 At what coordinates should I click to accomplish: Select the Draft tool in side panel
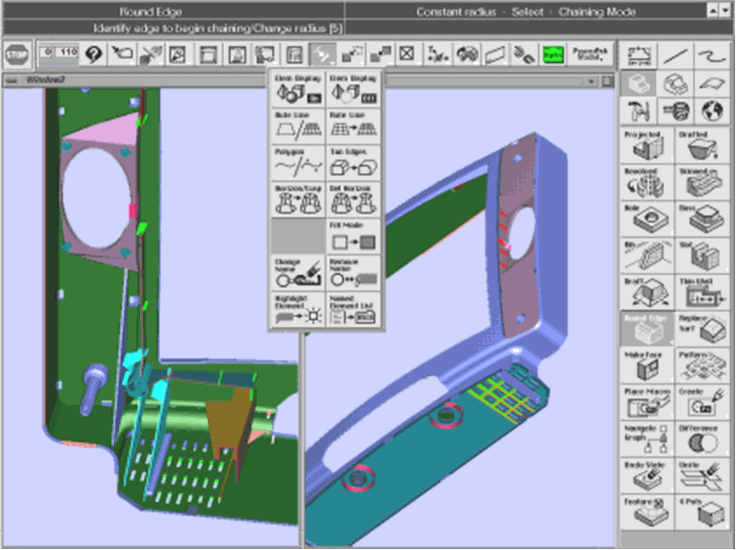(x=647, y=292)
